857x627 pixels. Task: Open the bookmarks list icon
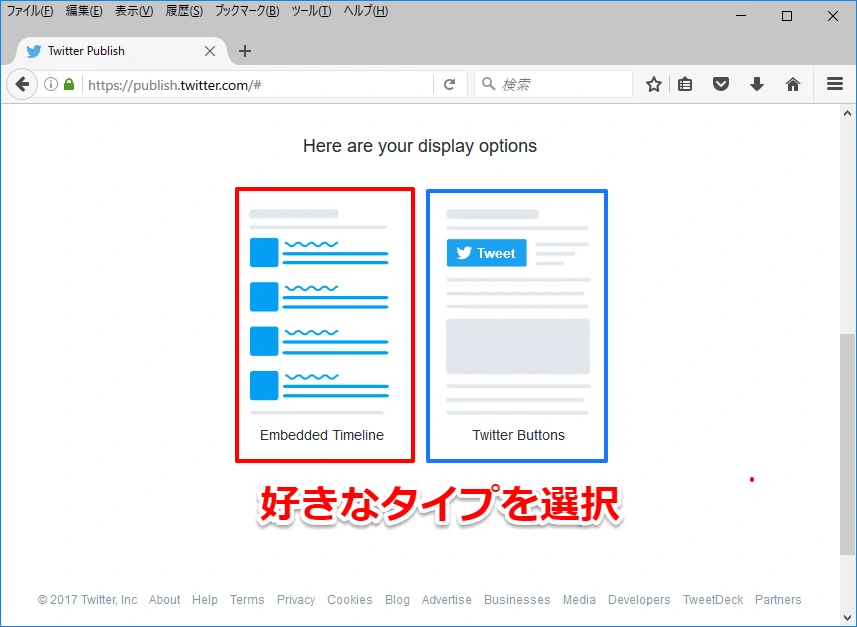tap(685, 85)
